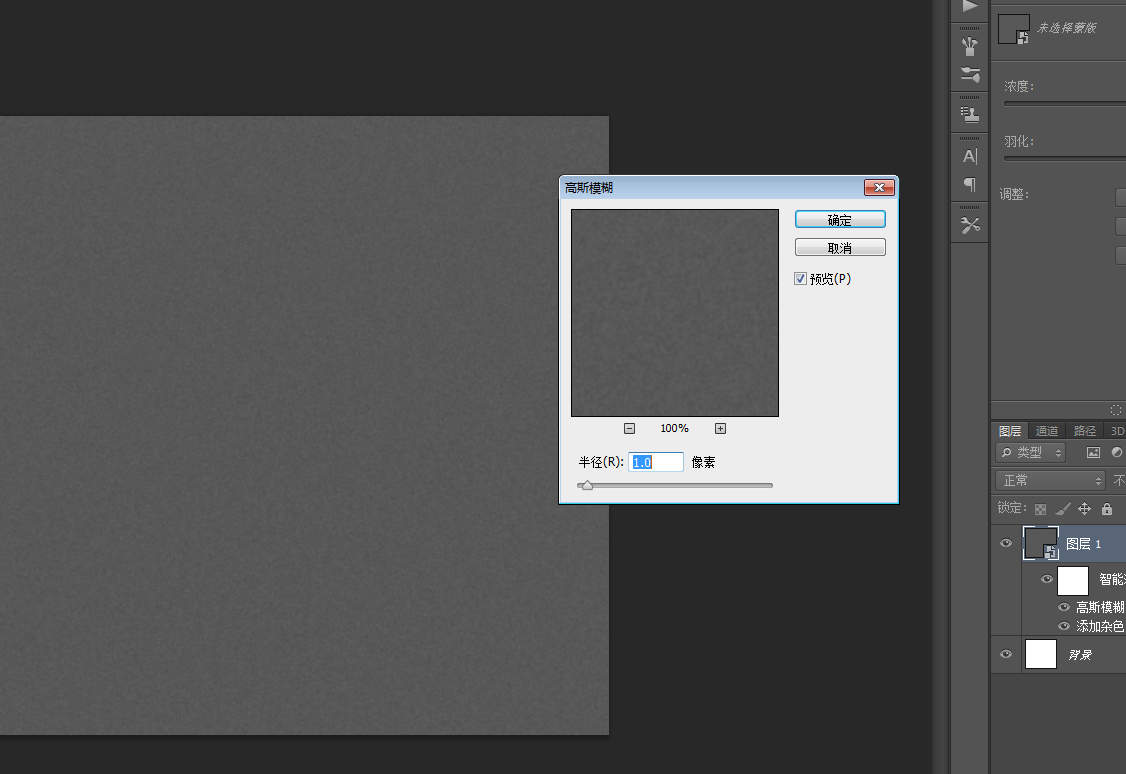
Task: Click the 未选择蒙版 label
Action: pyautogui.click(x=1066, y=28)
